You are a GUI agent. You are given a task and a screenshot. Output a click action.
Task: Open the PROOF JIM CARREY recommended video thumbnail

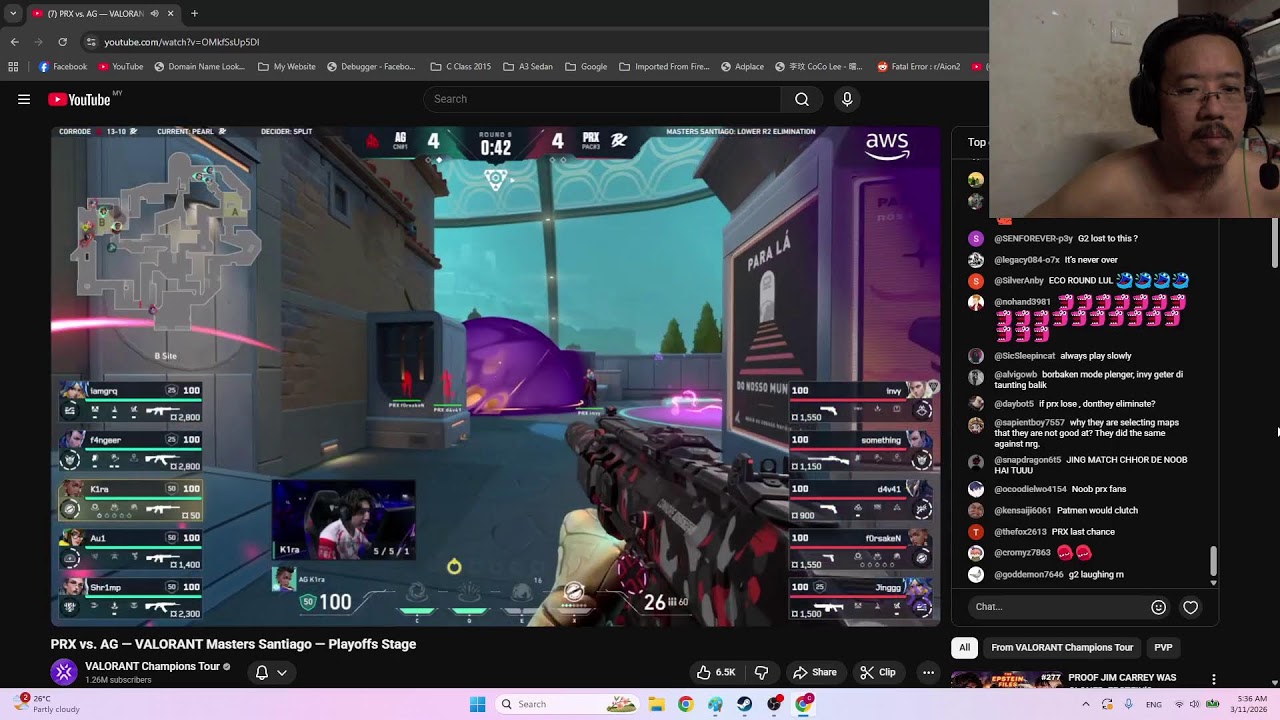tap(1005, 680)
